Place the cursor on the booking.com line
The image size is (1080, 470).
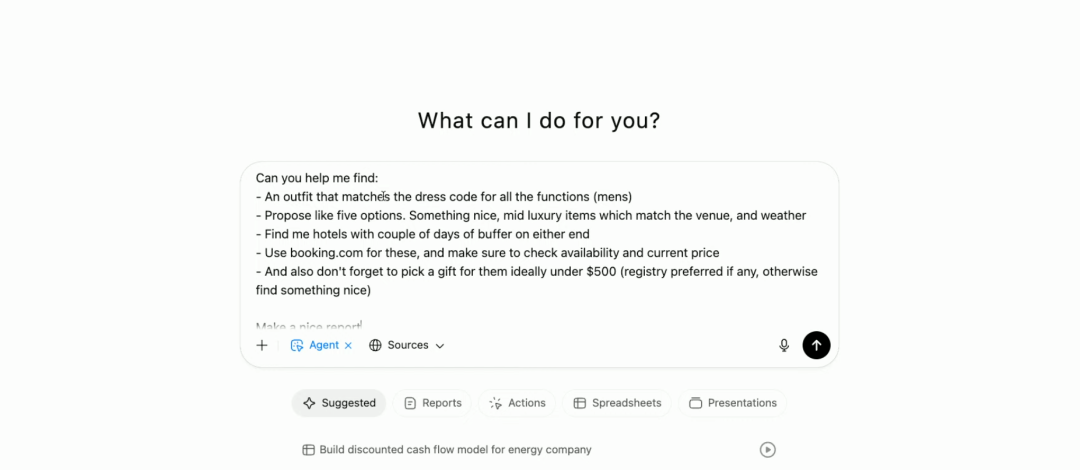tap(487, 253)
